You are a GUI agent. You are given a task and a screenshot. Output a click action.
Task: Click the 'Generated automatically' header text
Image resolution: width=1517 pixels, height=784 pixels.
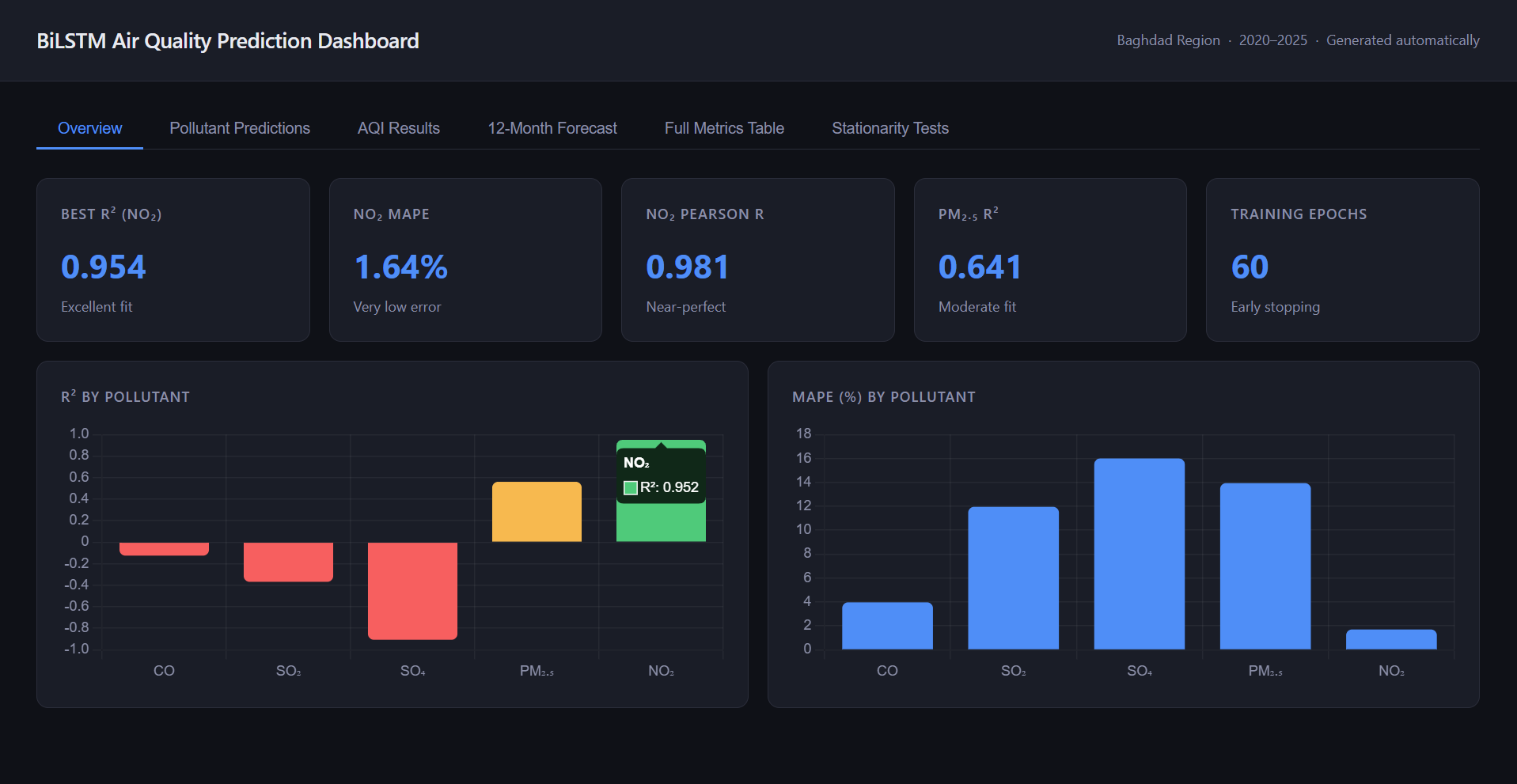[x=1403, y=40]
